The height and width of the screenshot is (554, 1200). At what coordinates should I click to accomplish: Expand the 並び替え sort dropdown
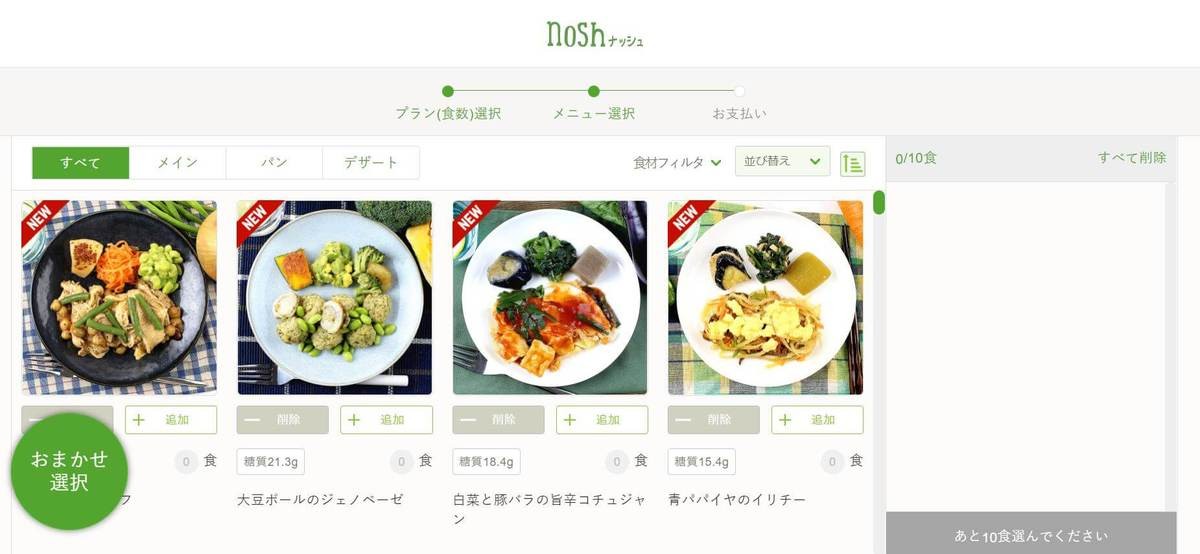coord(782,162)
